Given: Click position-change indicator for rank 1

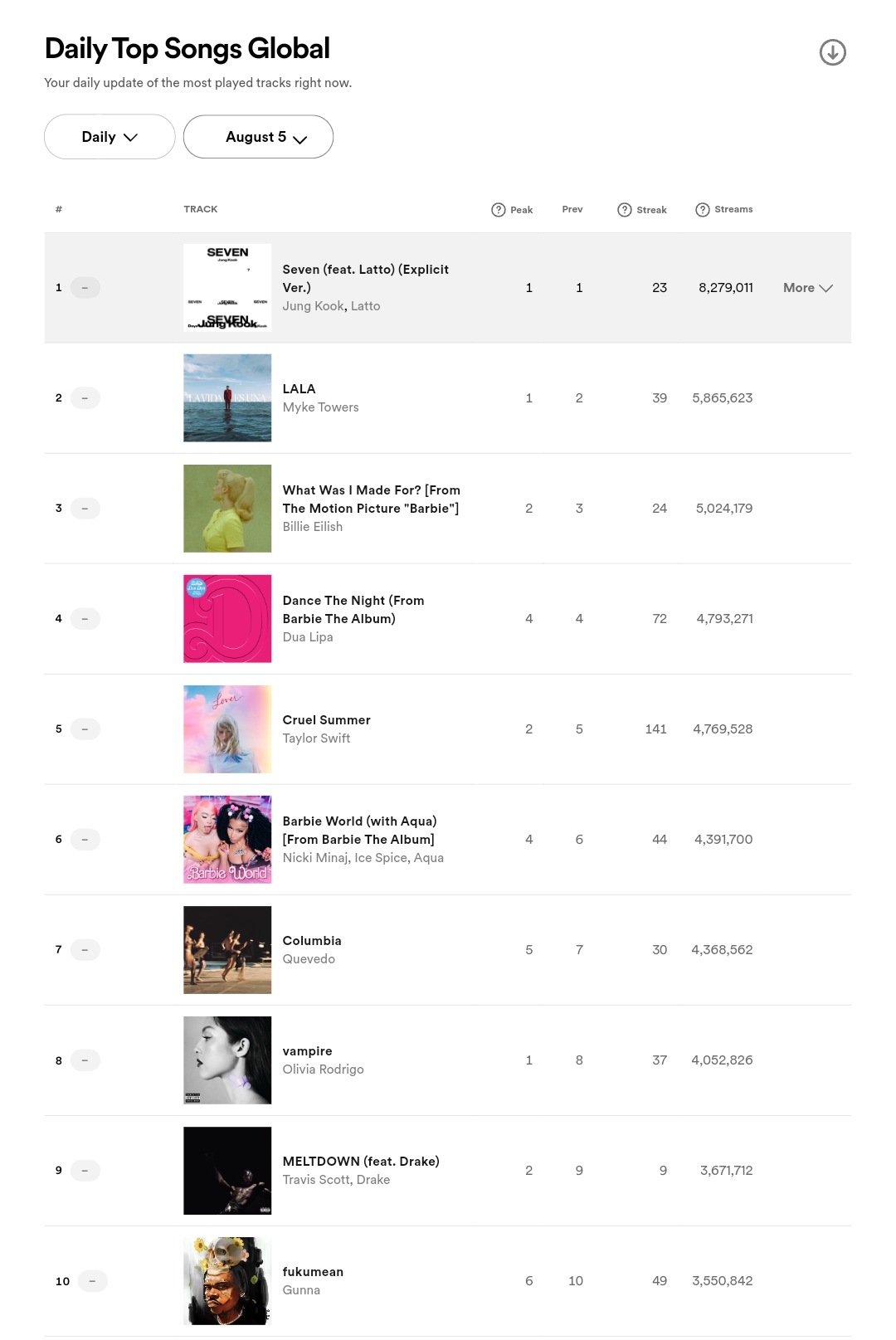Looking at the screenshot, I should click(x=85, y=288).
